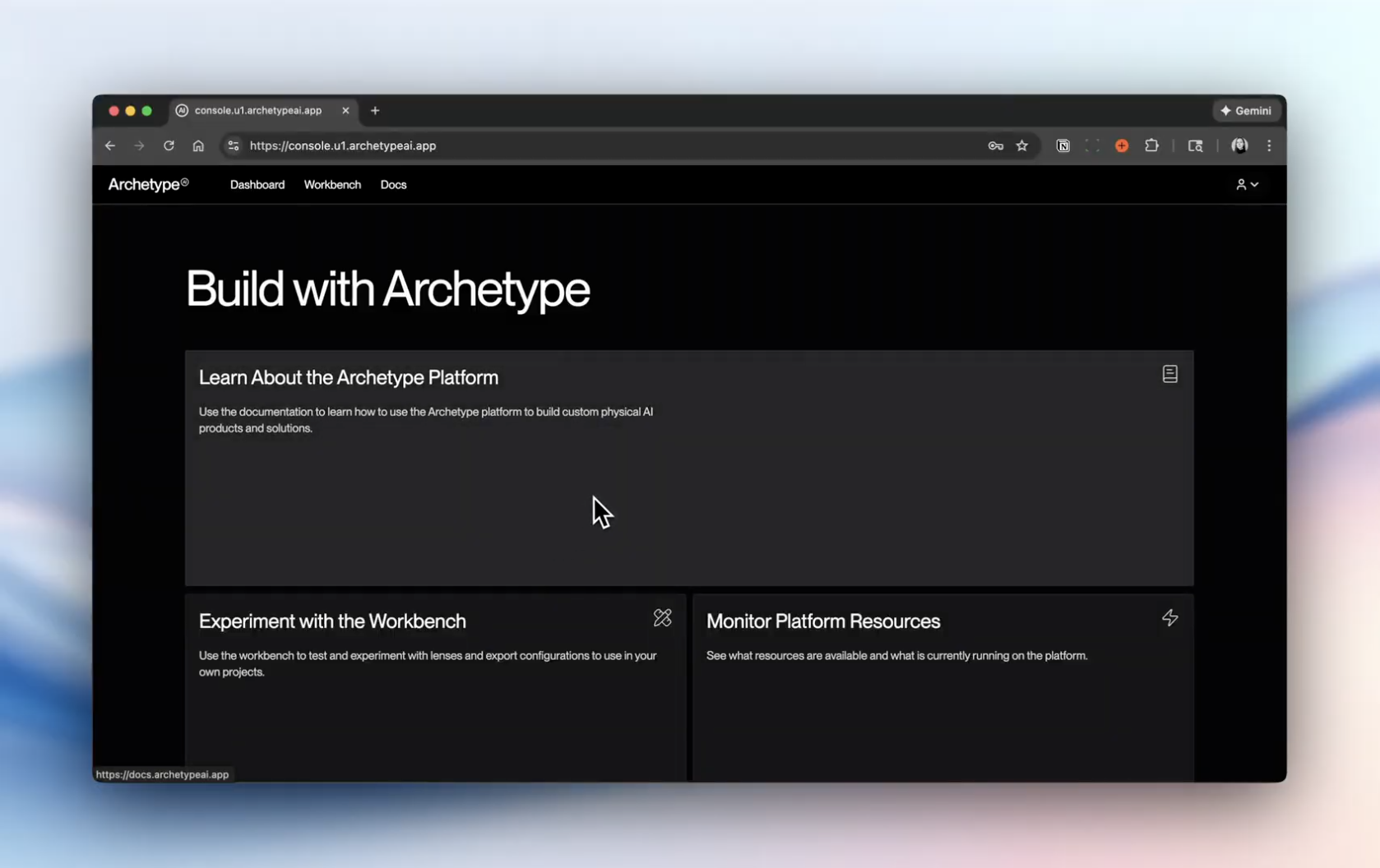This screenshot has width=1380, height=868.
Task: Bookmark this page with the star
Action: click(1021, 145)
